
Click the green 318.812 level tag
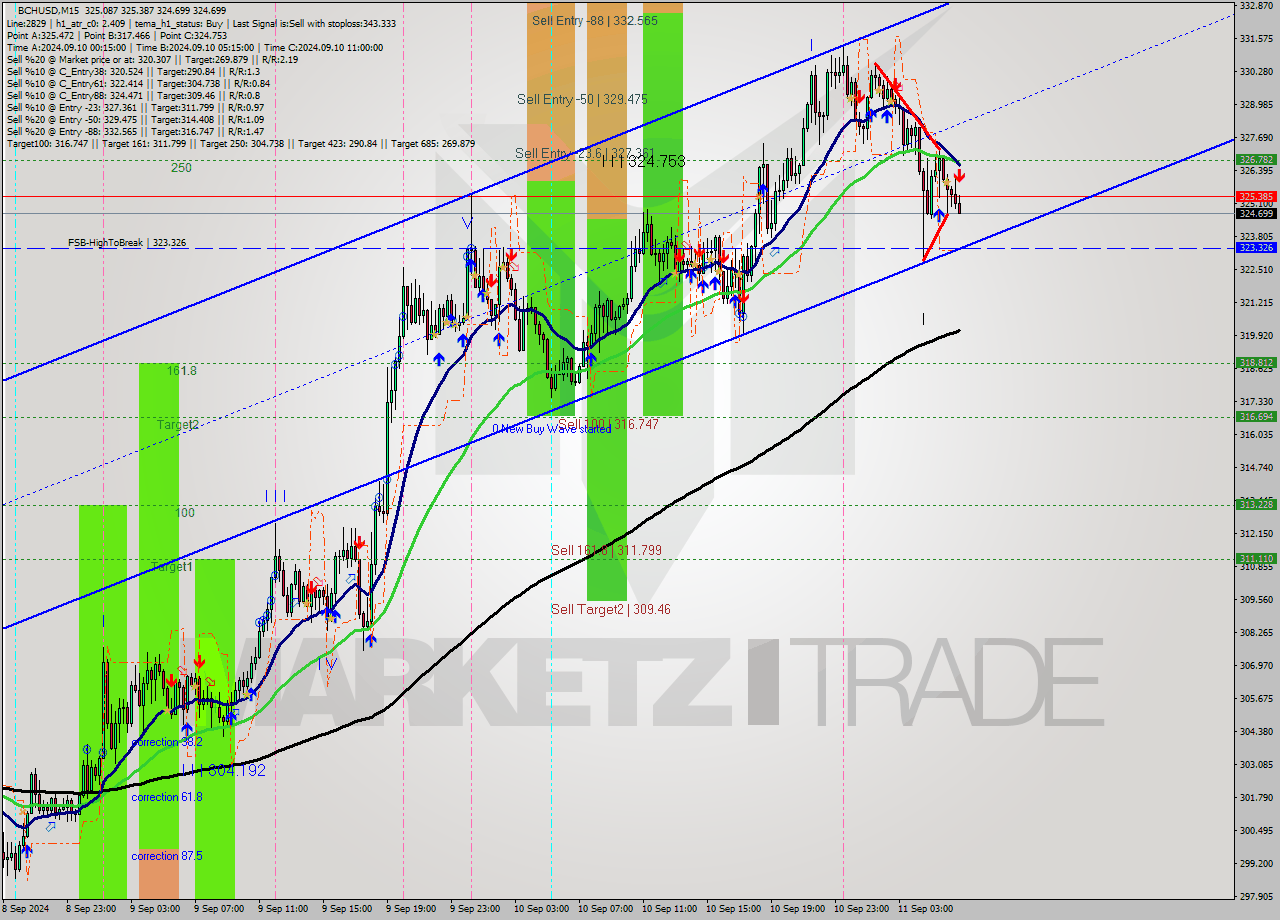point(1256,362)
